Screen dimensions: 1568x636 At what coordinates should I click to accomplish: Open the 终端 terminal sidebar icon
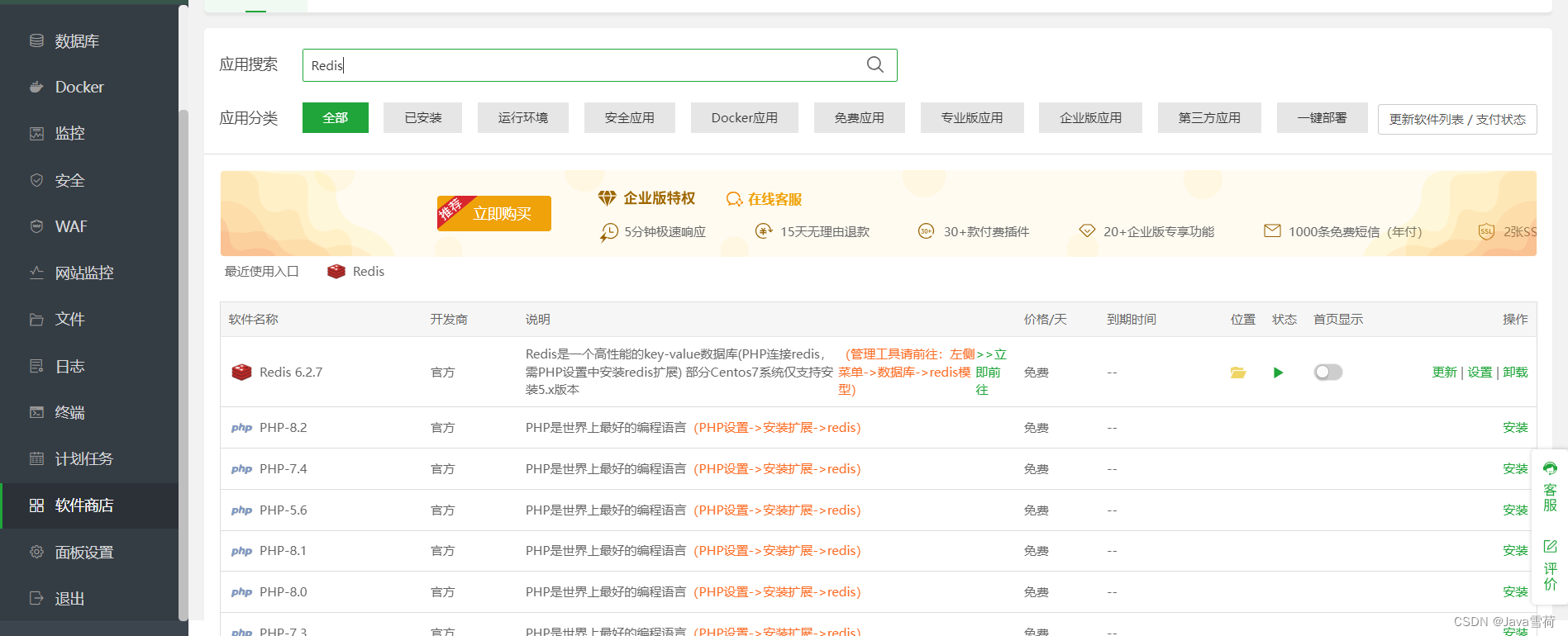36,412
